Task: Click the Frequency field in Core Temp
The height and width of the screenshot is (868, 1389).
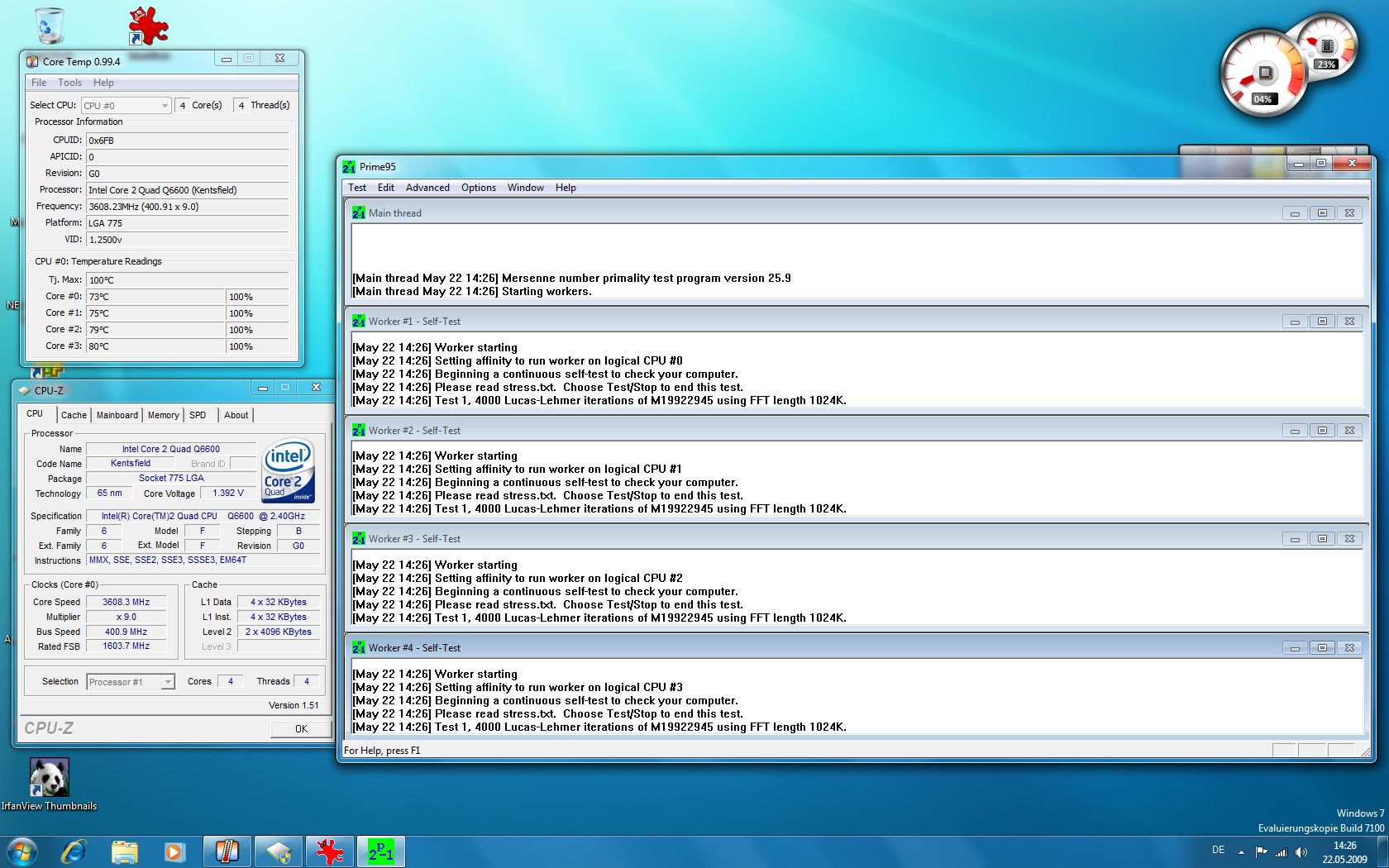Action: (188, 207)
